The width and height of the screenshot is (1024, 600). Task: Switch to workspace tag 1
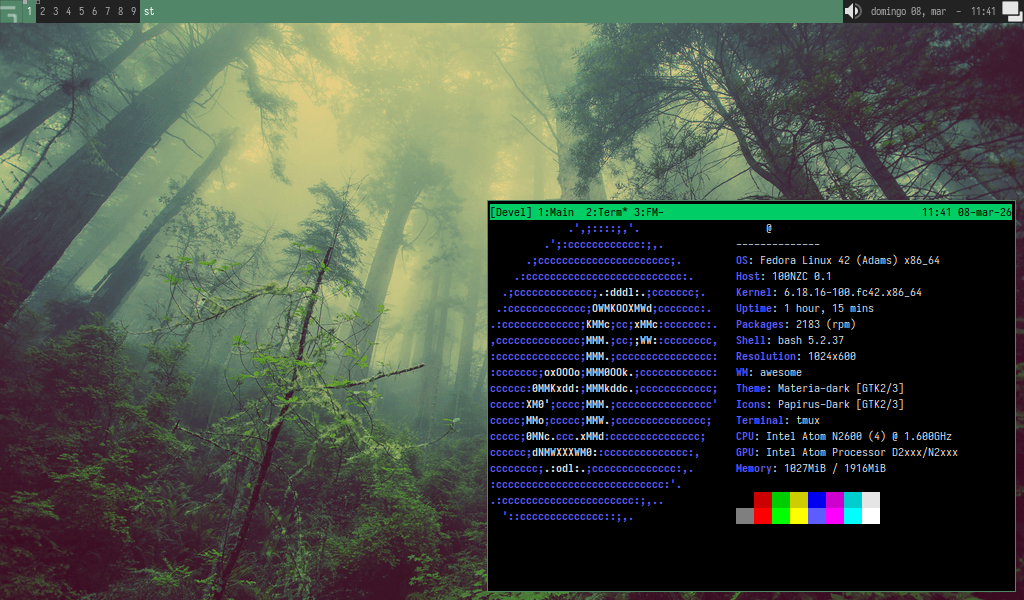(x=29, y=11)
